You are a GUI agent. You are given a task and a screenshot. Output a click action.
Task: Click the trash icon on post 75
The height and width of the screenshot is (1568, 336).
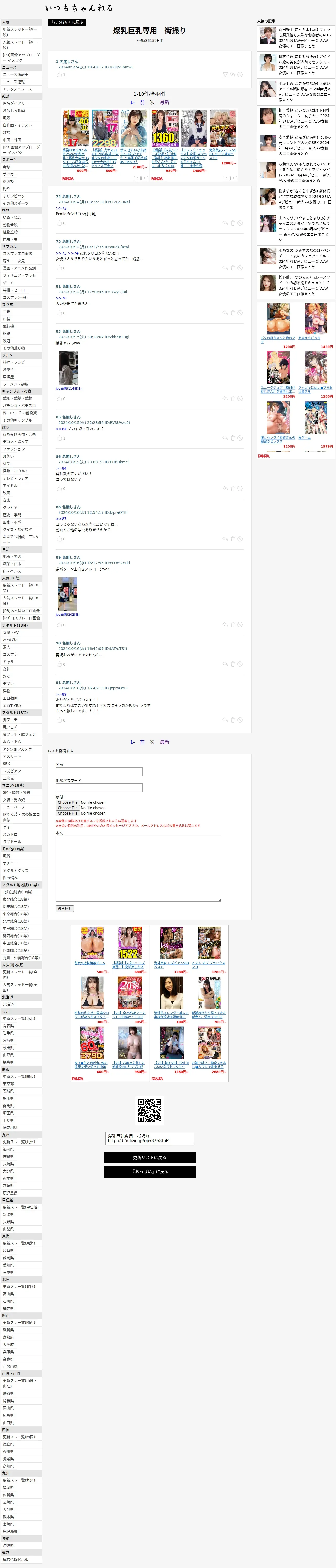click(x=232, y=268)
